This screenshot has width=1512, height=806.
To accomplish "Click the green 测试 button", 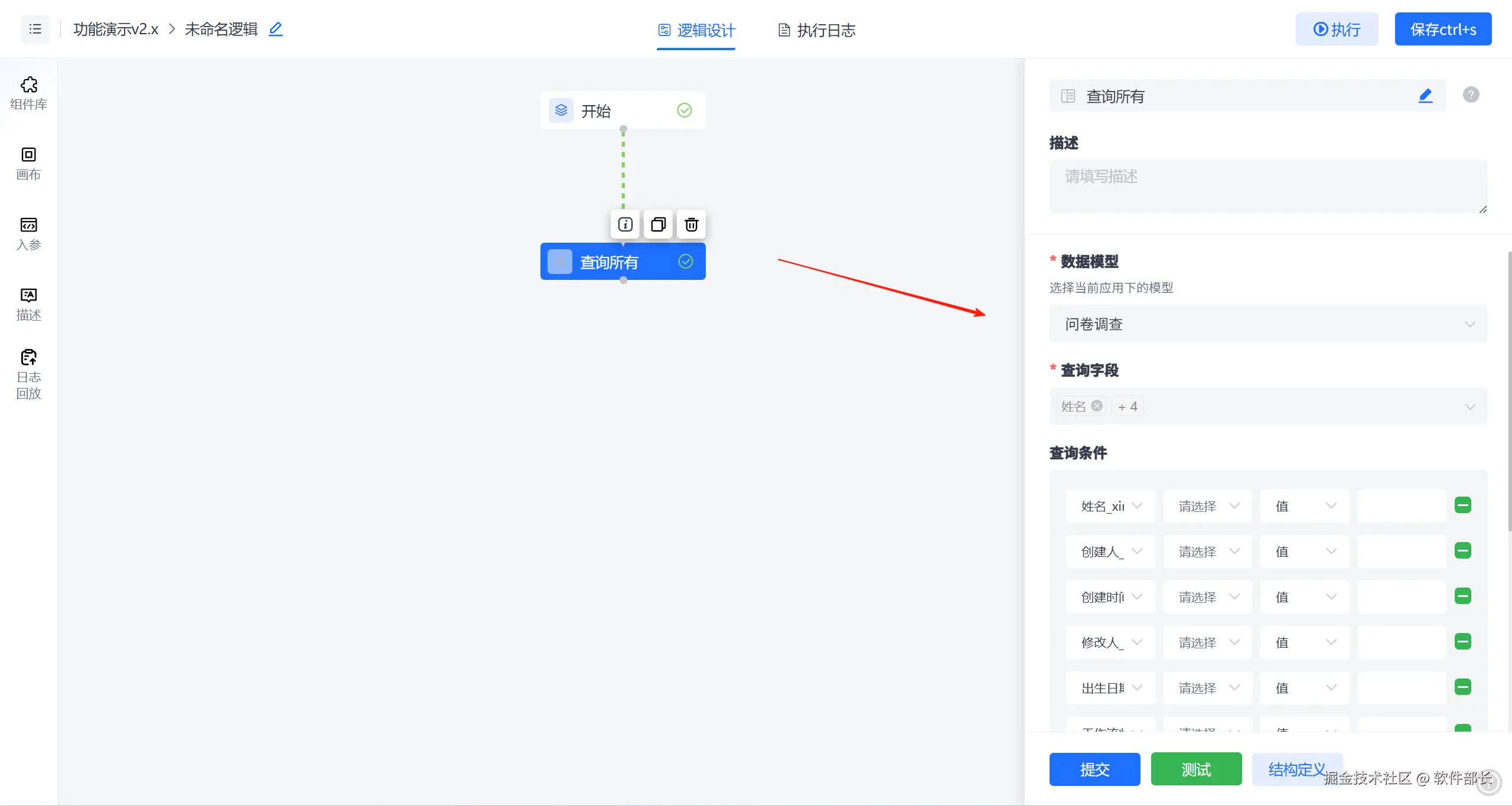I will 1196,769.
